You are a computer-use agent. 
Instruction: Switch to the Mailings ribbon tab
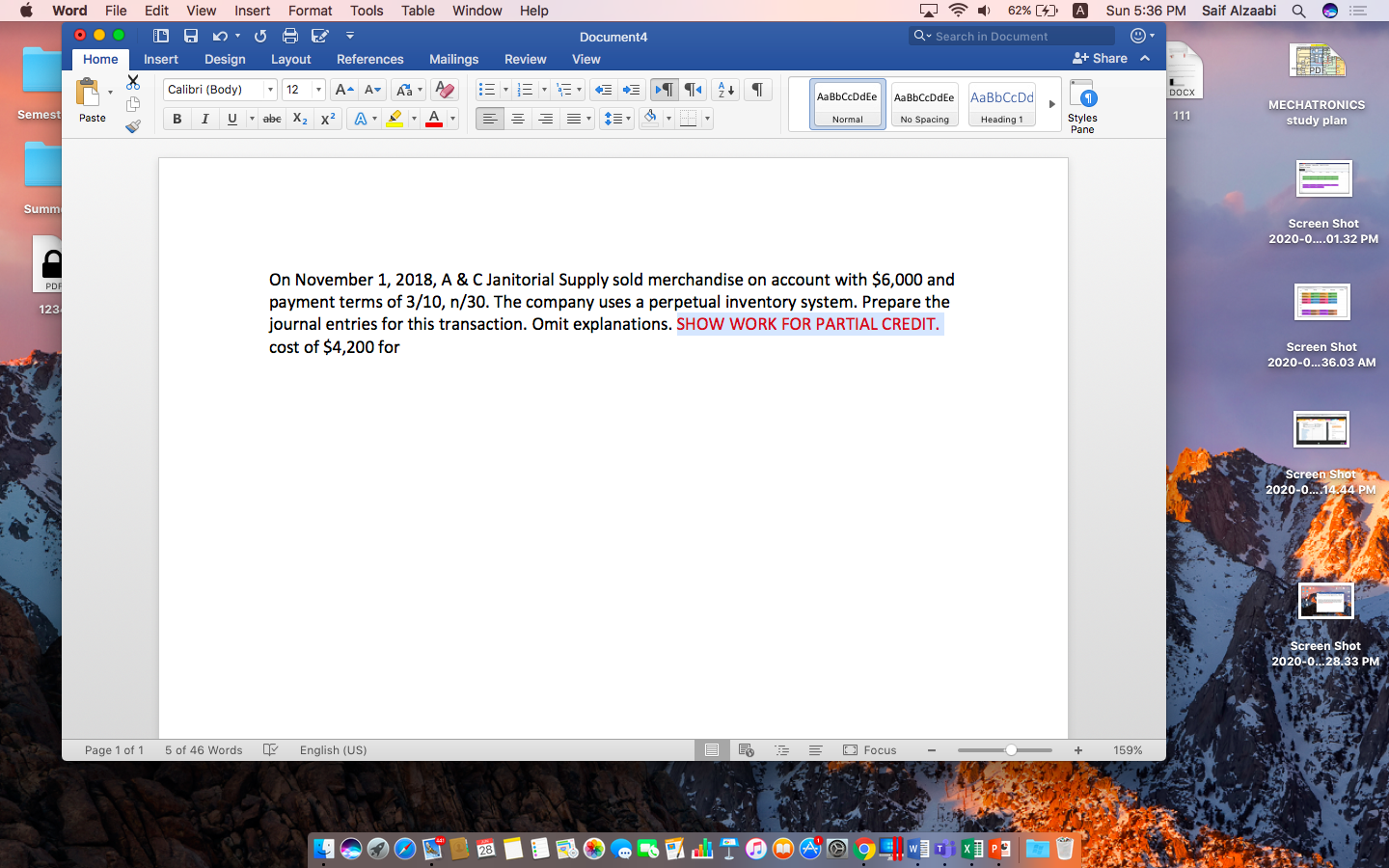tap(453, 59)
